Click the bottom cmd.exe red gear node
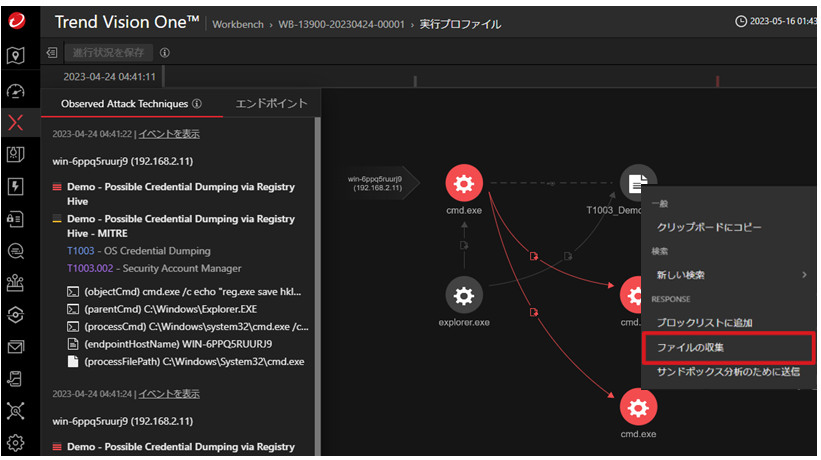Viewport: 821px width, 460px height. pos(637,407)
